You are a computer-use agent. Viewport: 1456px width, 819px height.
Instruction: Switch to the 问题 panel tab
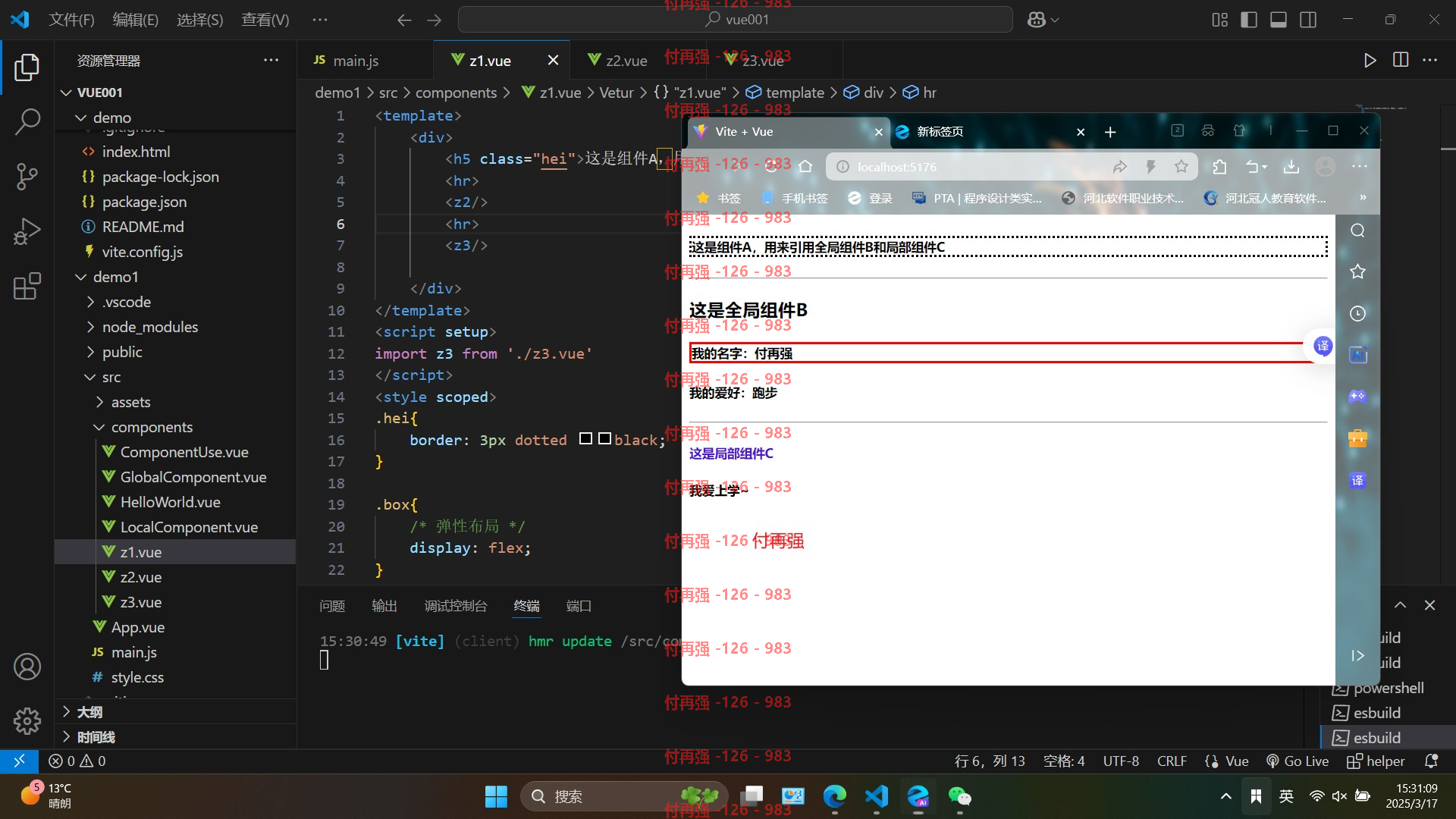tap(332, 606)
